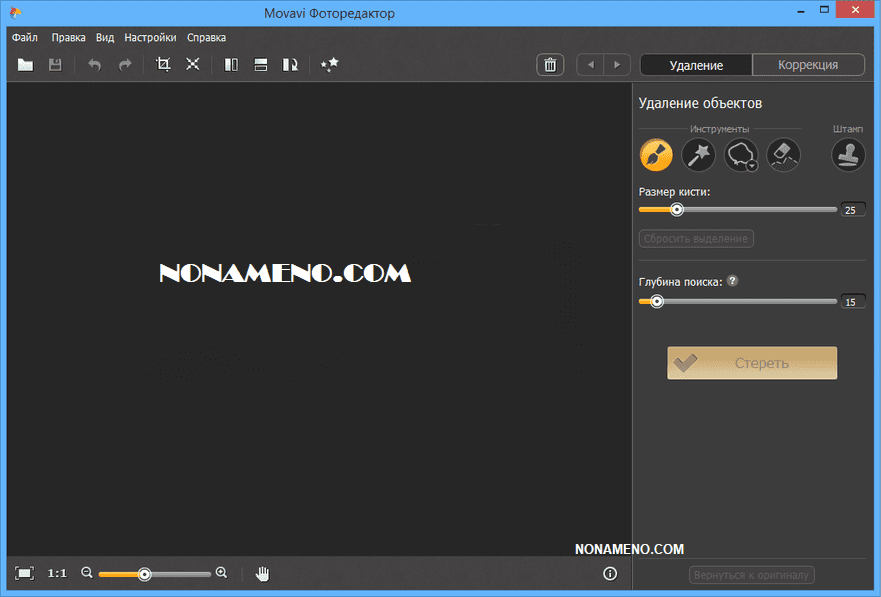881x597 pixels.
Task: Select the magic wand tool
Action: [x=698, y=154]
